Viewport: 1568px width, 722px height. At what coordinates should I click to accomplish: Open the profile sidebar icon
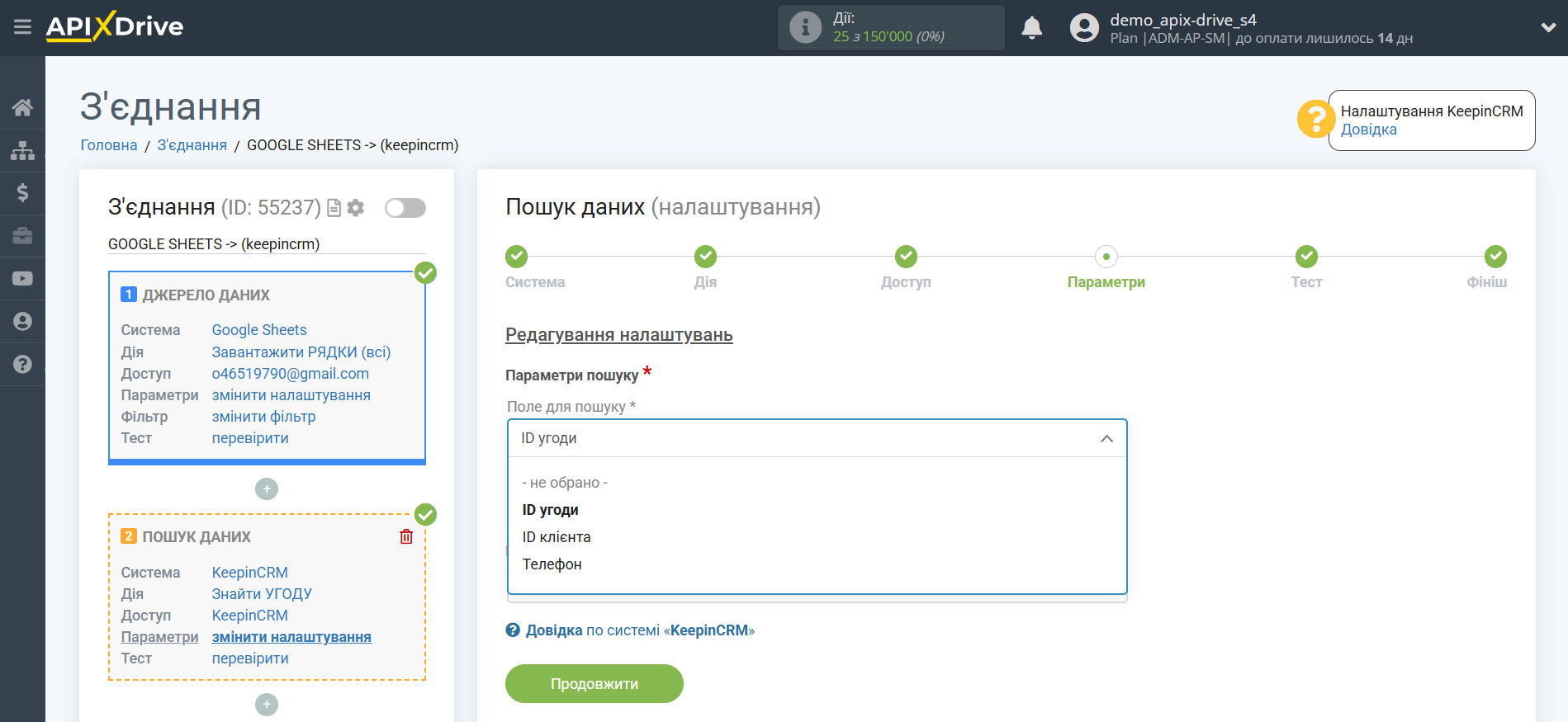[22, 321]
